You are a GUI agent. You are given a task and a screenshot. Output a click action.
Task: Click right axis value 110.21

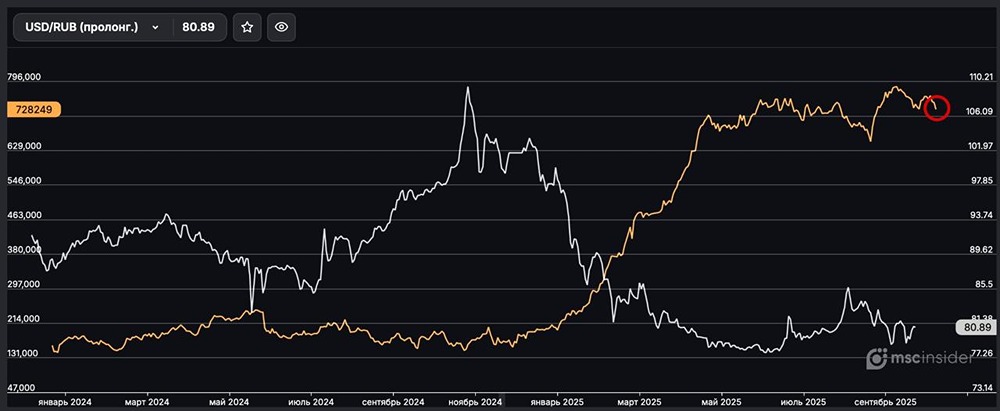(x=981, y=77)
